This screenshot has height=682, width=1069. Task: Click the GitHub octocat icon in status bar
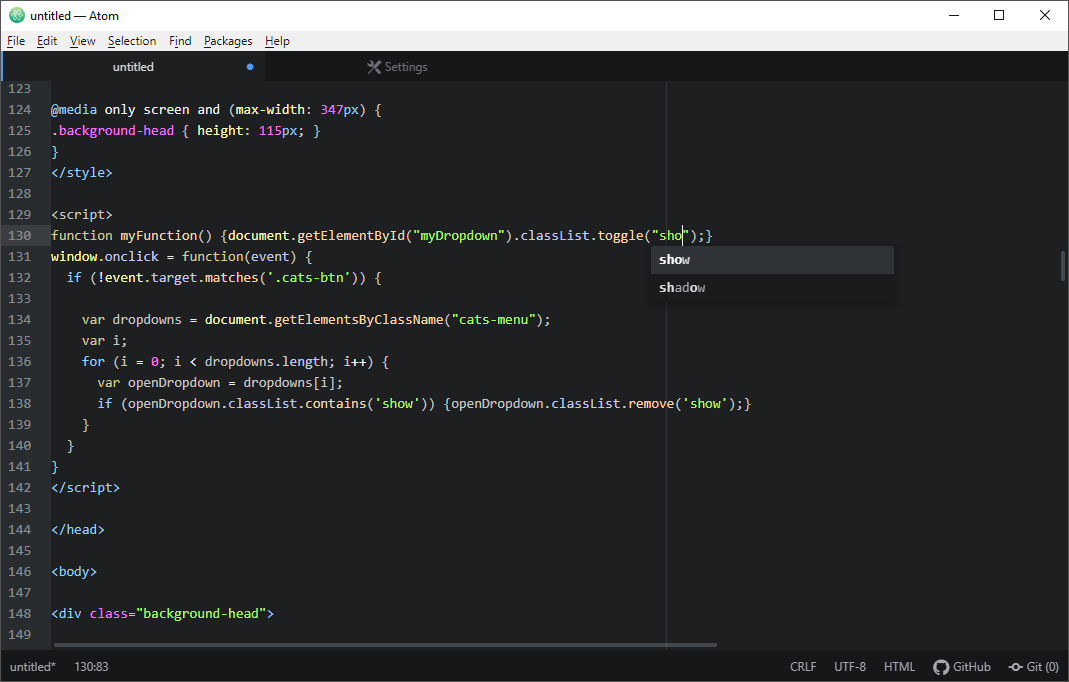tap(941, 667)
